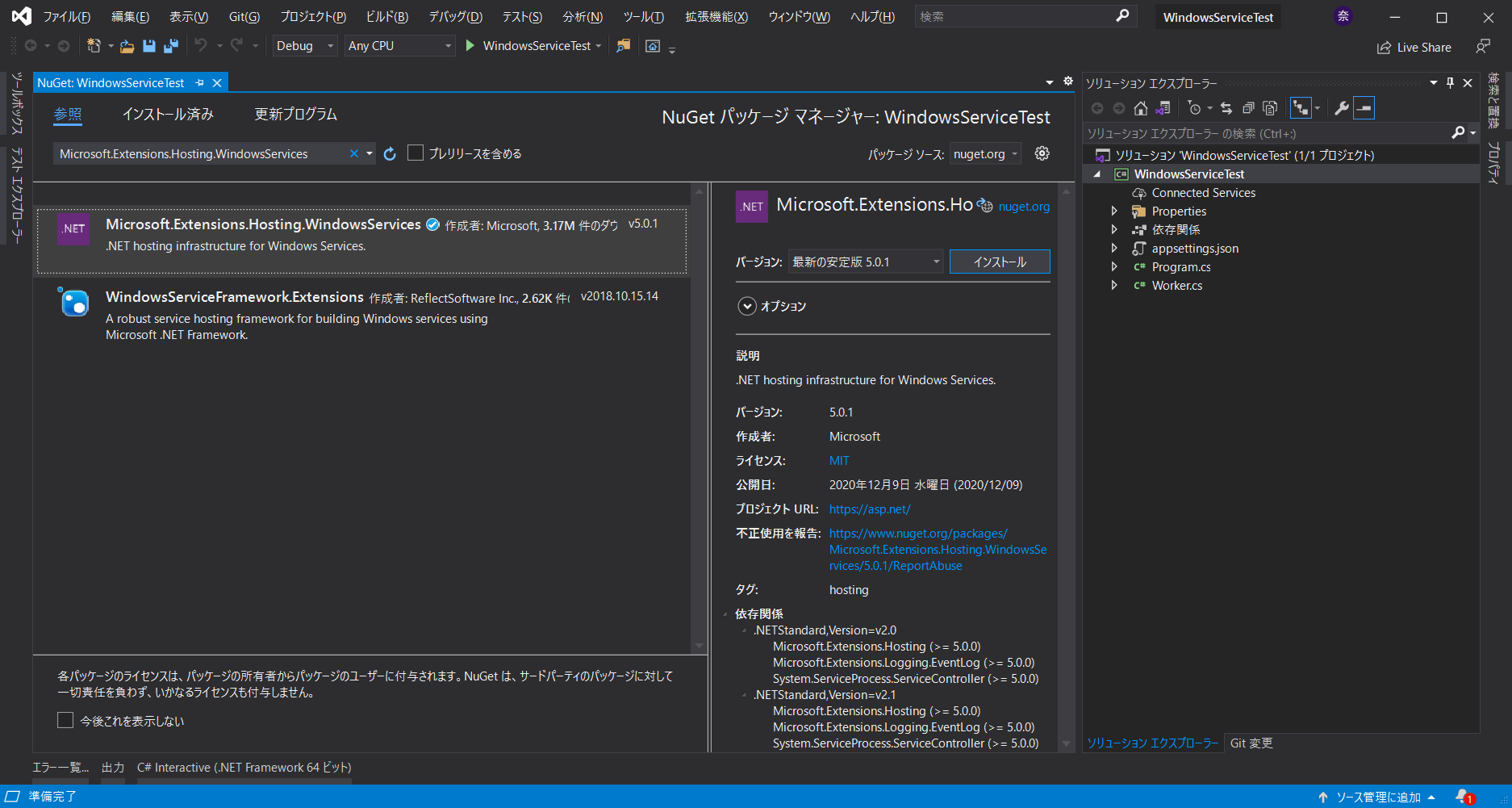1512x808 pixels.
Task: Open Home view in Solution Explorer
Action: click(x=1140, y=107)
